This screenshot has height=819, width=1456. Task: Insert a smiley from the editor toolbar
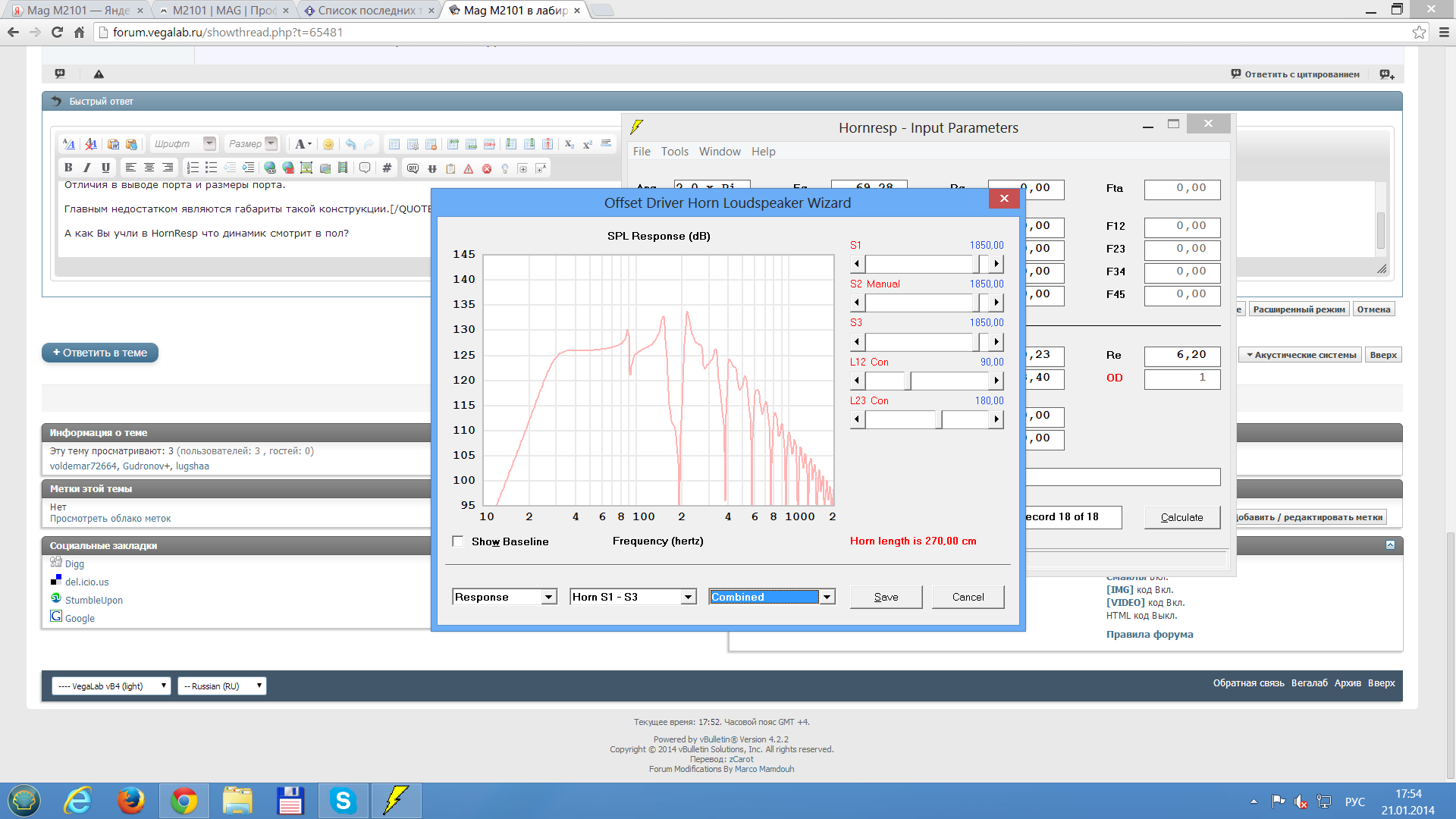(328, 144)
